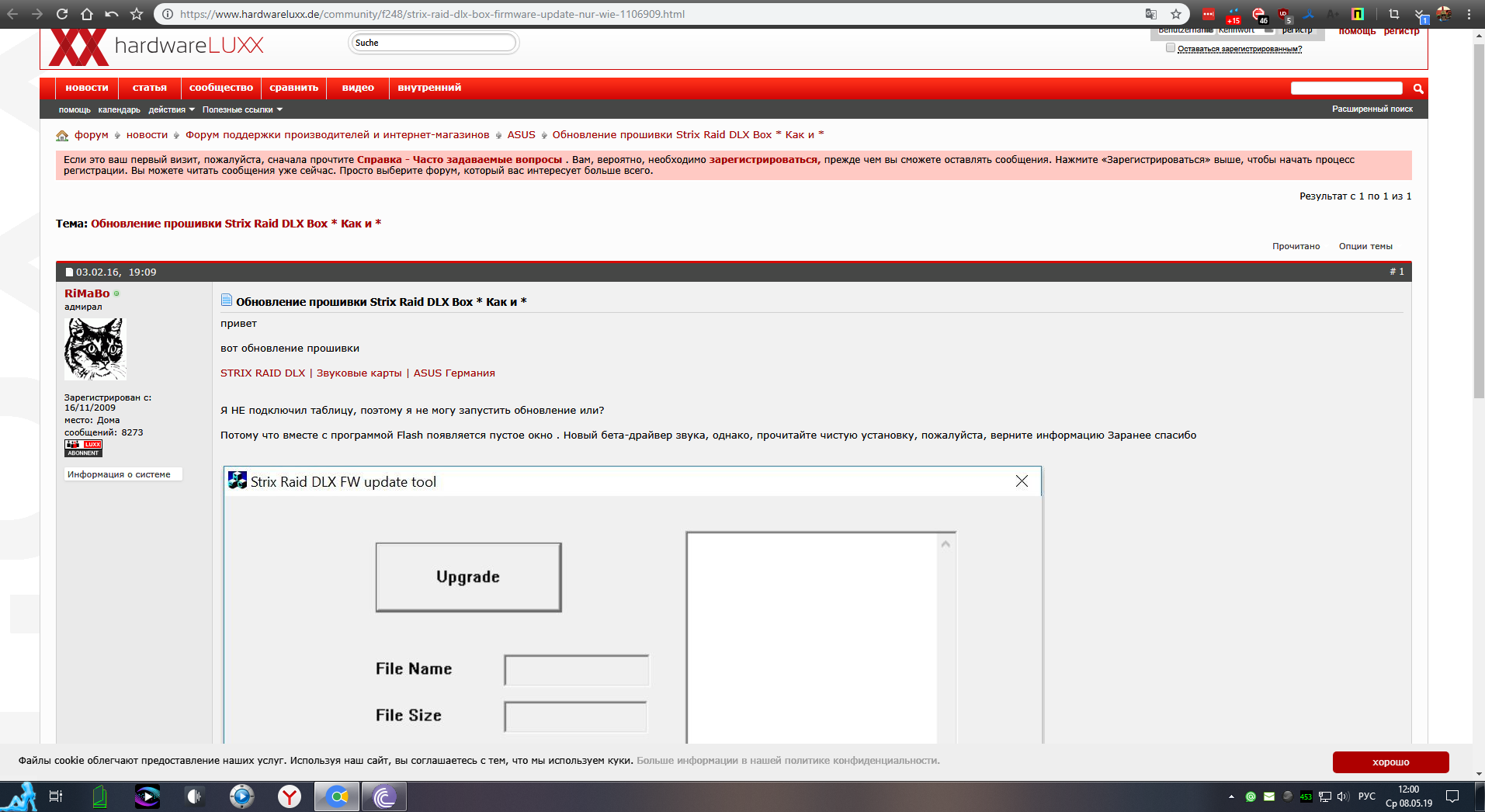Open the сравнить navigation tab
The width and height of the screenshot is (1485, 812).
[x=294, y=88]
